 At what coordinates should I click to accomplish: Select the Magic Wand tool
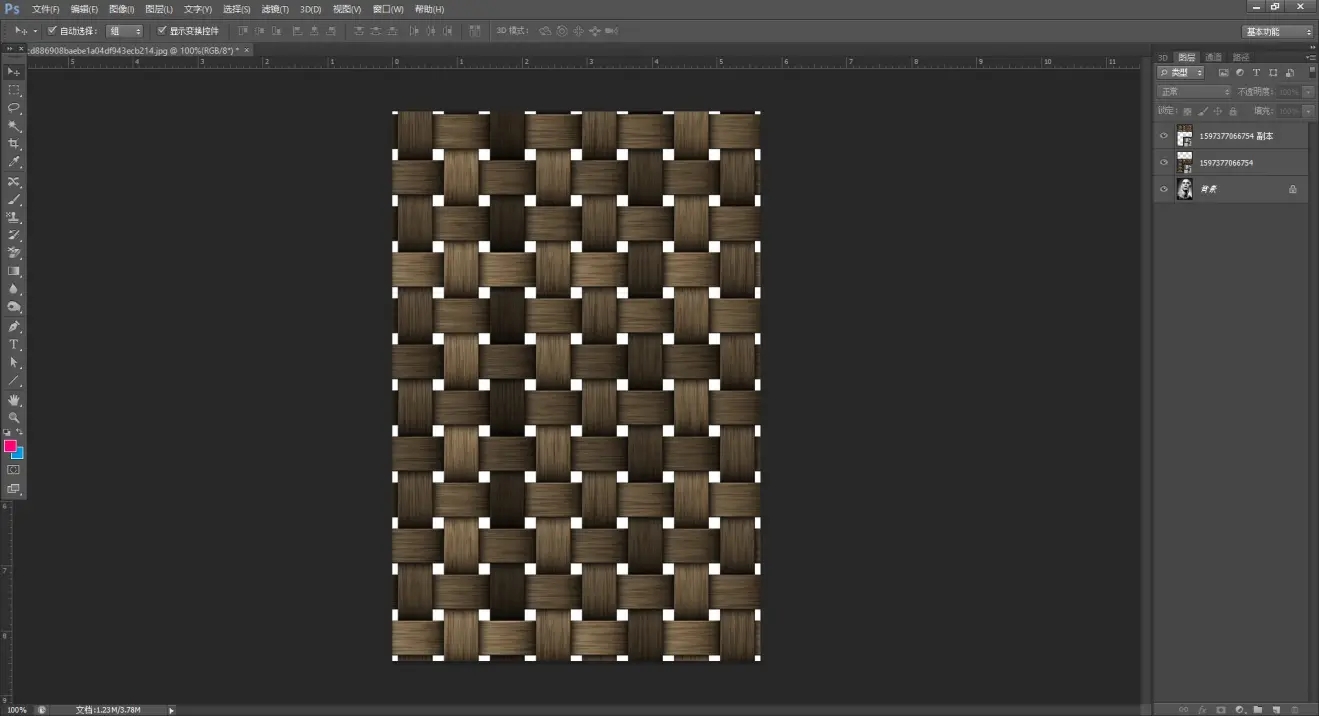[x=14, y=126]
